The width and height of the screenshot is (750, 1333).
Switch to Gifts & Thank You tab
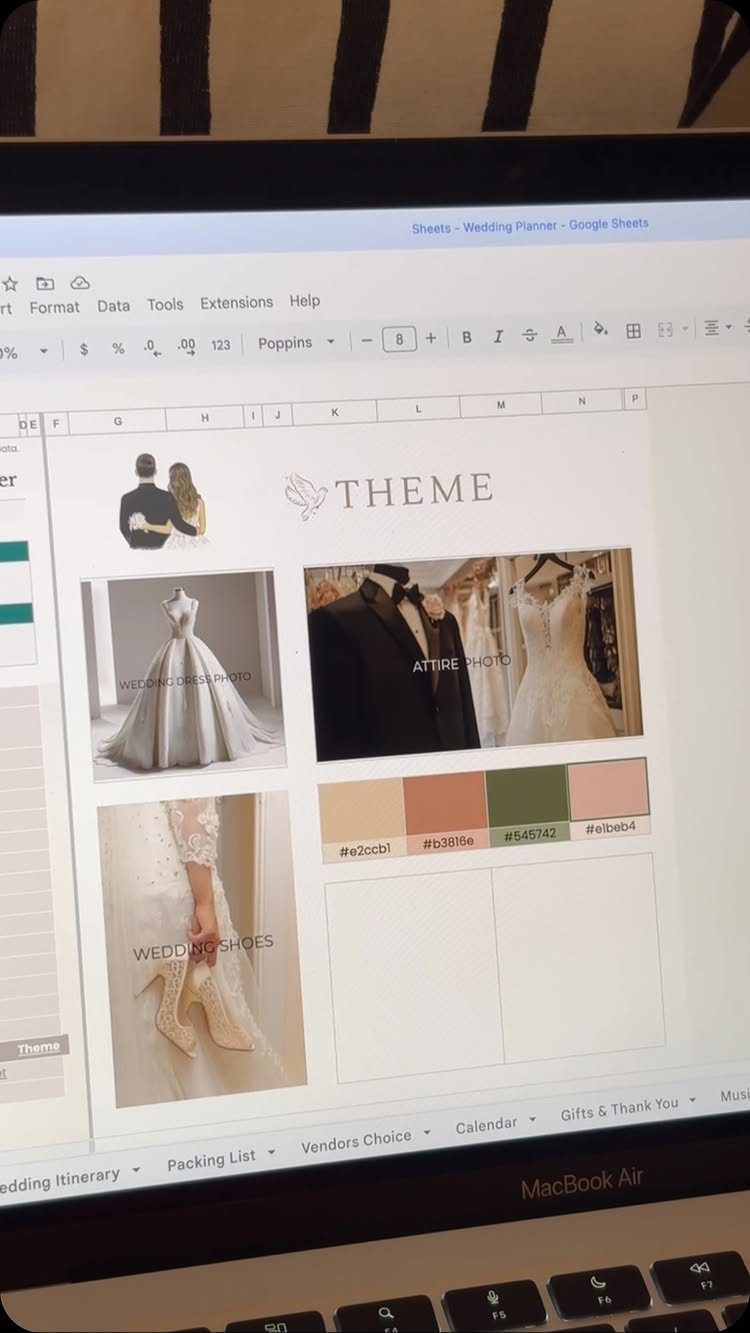point(620,1108)
